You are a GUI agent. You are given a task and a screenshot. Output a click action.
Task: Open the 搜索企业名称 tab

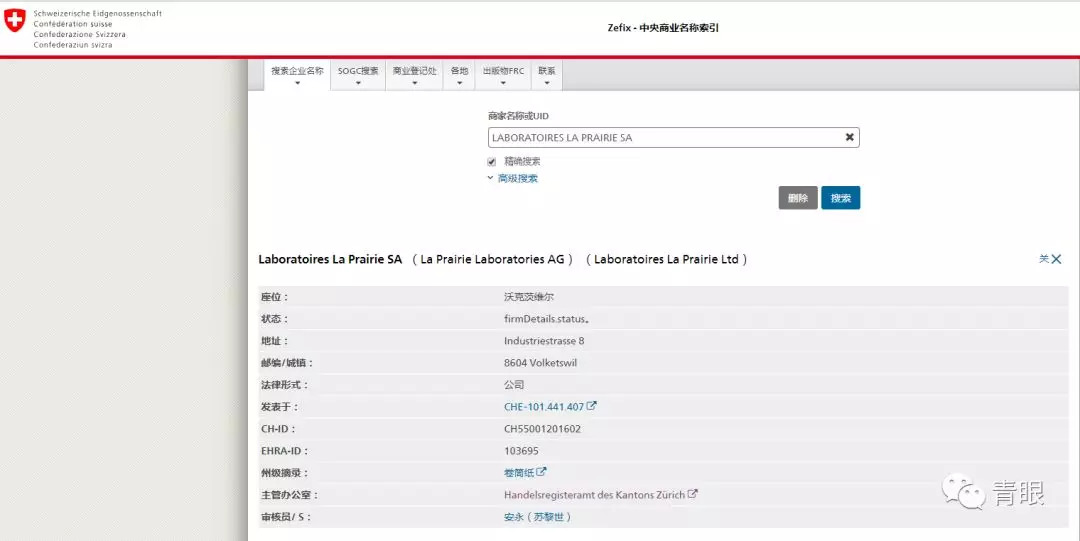coord(297,74)
